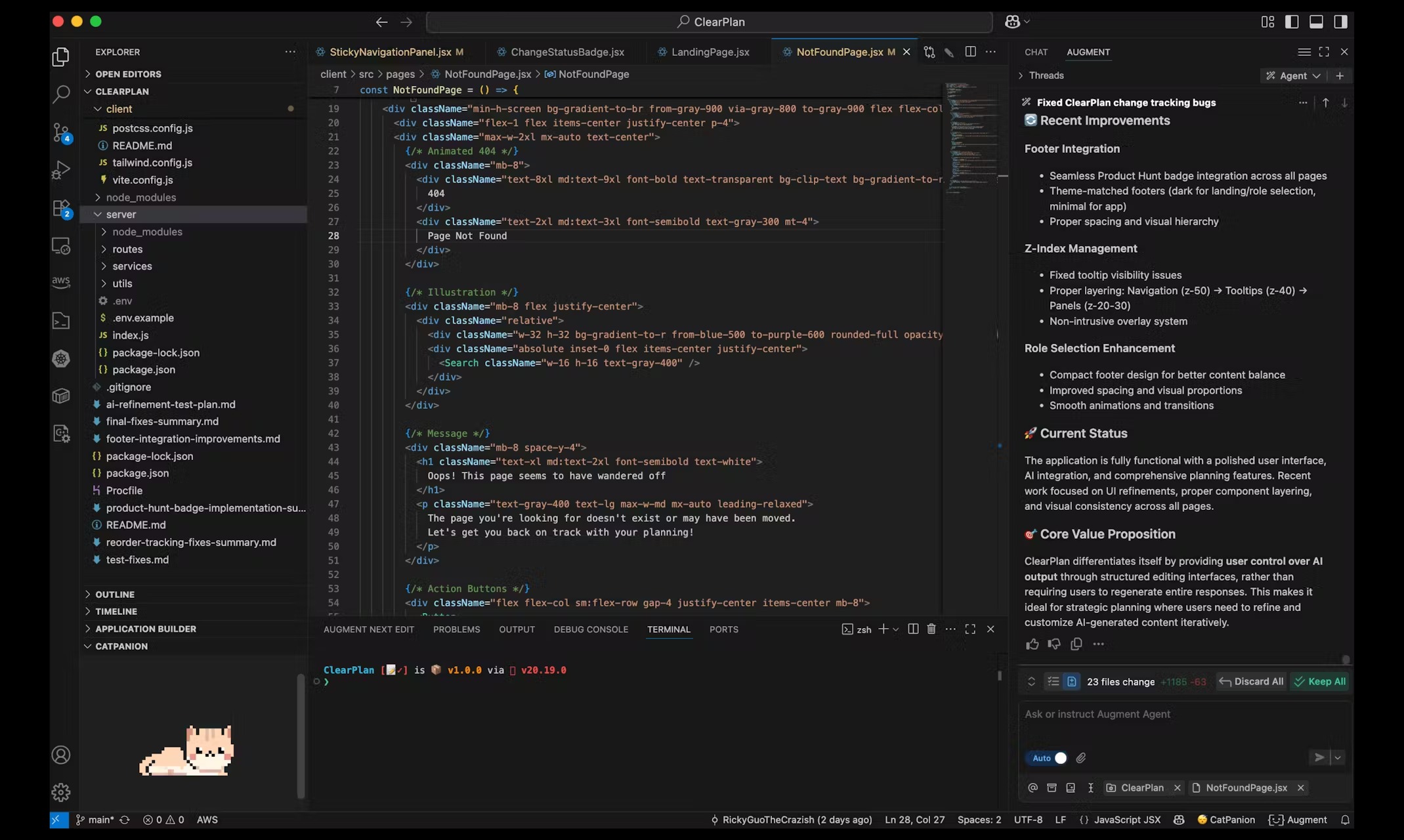Click Discard All changes button
This screenshot has width=1404, height=840.
[x=1251, y=682]
